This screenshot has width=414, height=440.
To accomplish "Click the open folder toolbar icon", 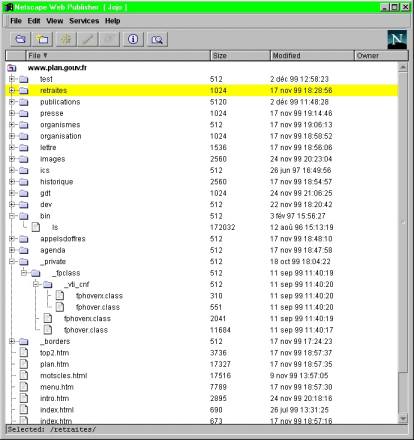I will pyautogui.click(x=21, y=39).
